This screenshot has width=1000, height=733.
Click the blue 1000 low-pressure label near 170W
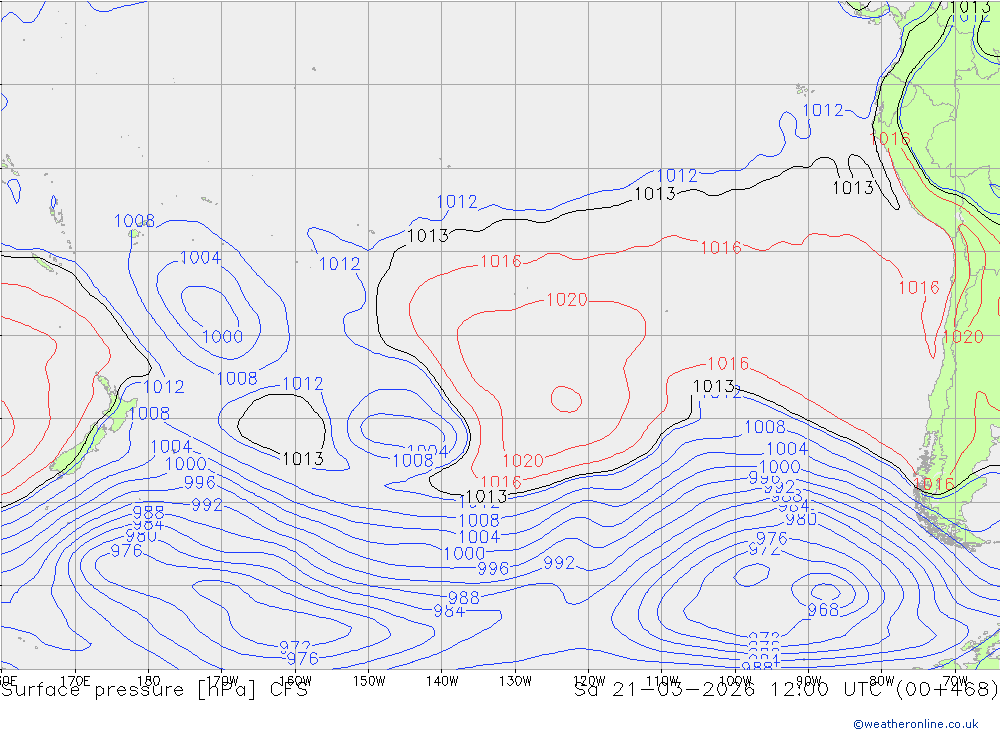tap(223, 336)
